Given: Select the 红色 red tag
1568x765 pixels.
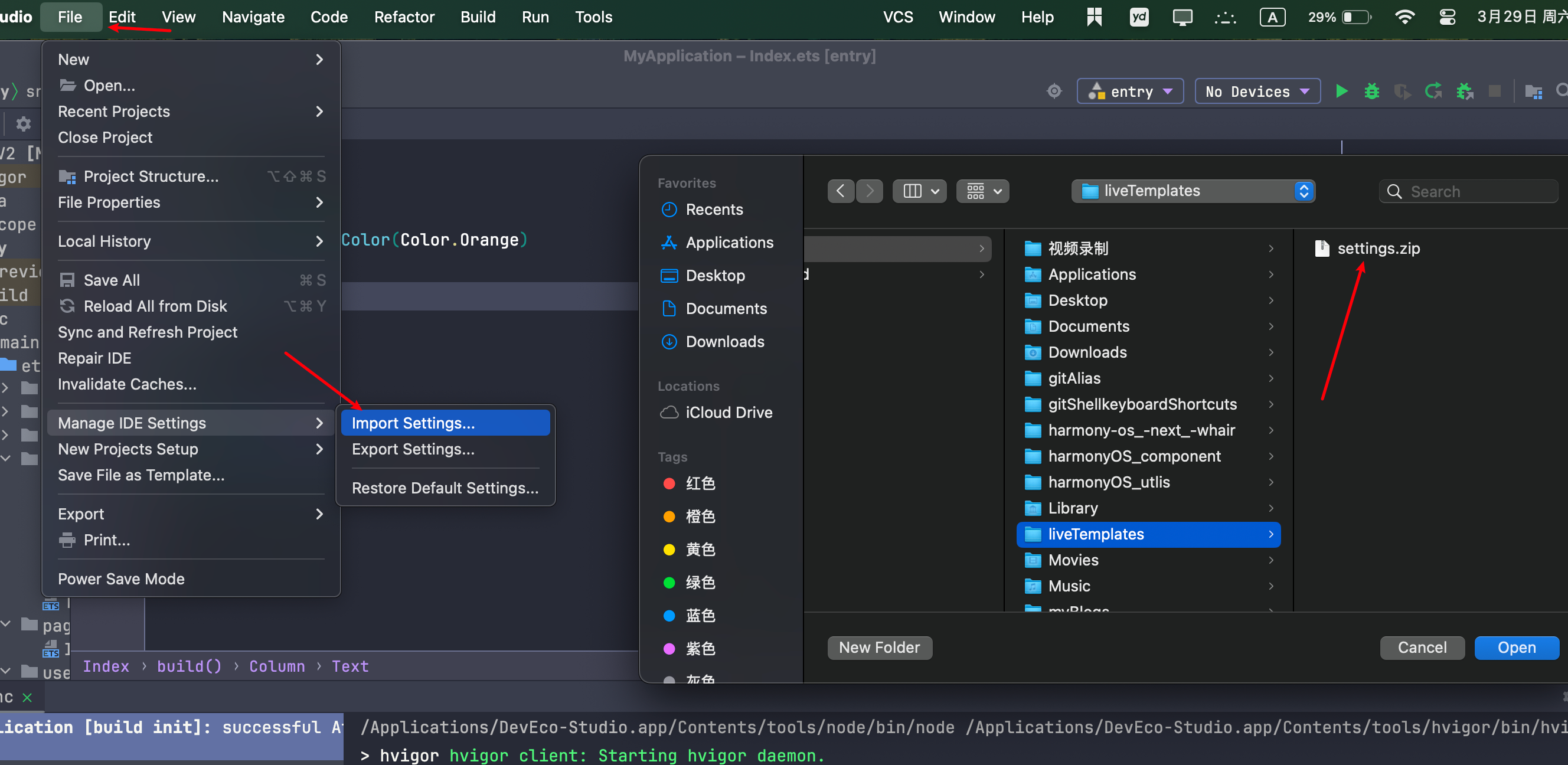Looking at the screenshot, I should [x=700, y=483].
